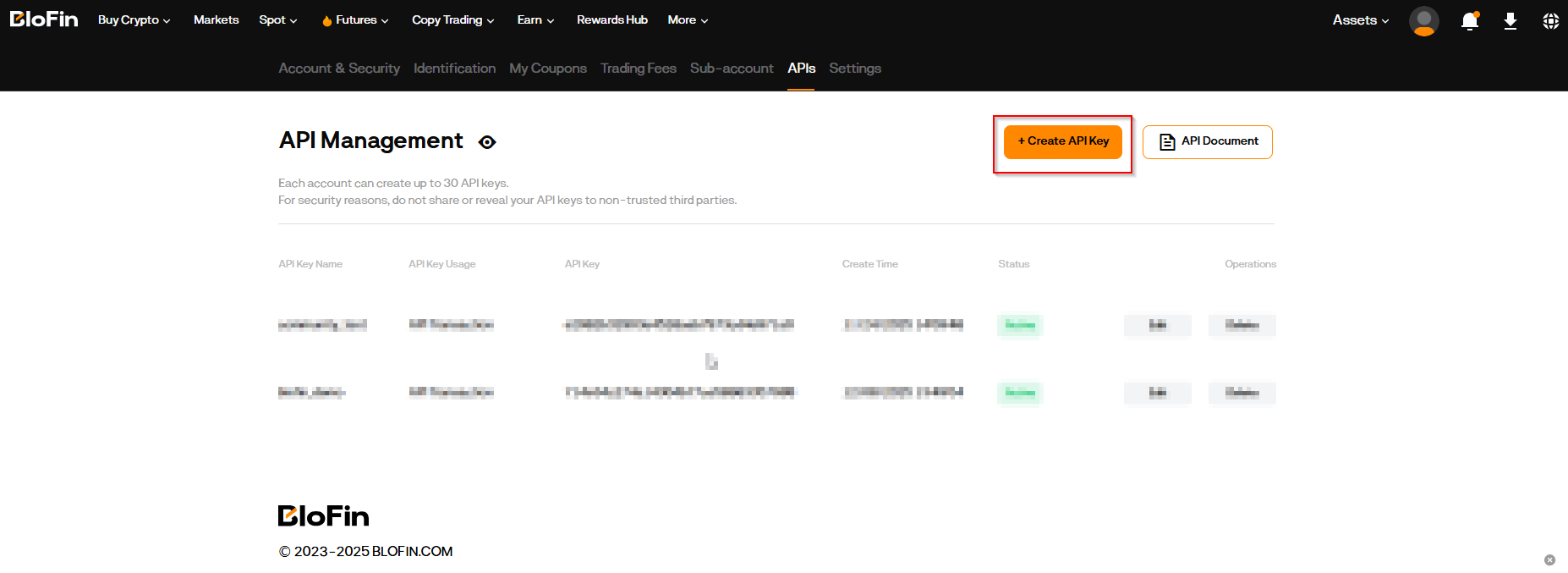Open the language globe icon
Image resolution: width=1568 pixels, height=573 pixels.
pos(1550,21)
